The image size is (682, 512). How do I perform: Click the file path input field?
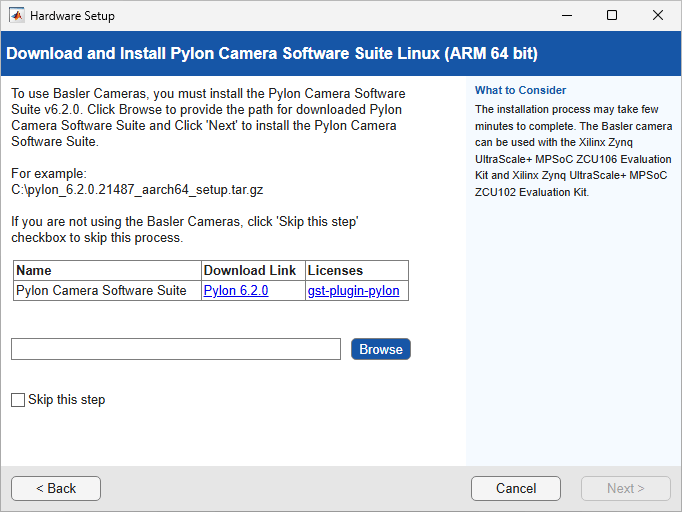point(176,349)
